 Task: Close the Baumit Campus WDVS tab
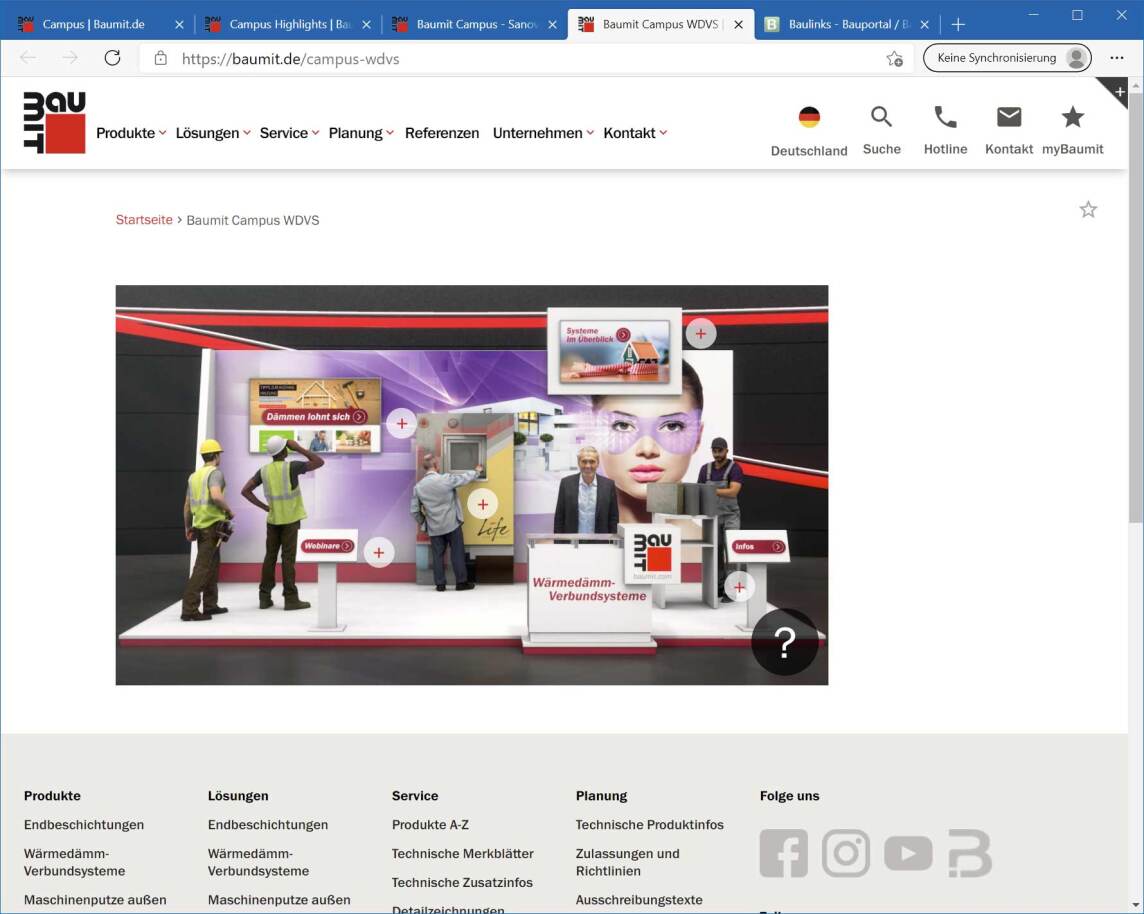point(738,24)
